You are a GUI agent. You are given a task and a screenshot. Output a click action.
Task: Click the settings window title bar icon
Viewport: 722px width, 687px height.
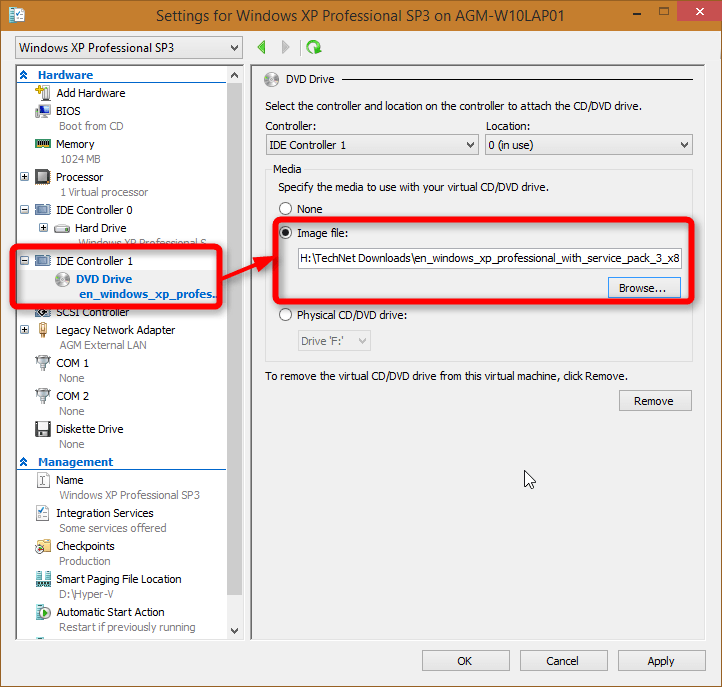click(17, 15)
